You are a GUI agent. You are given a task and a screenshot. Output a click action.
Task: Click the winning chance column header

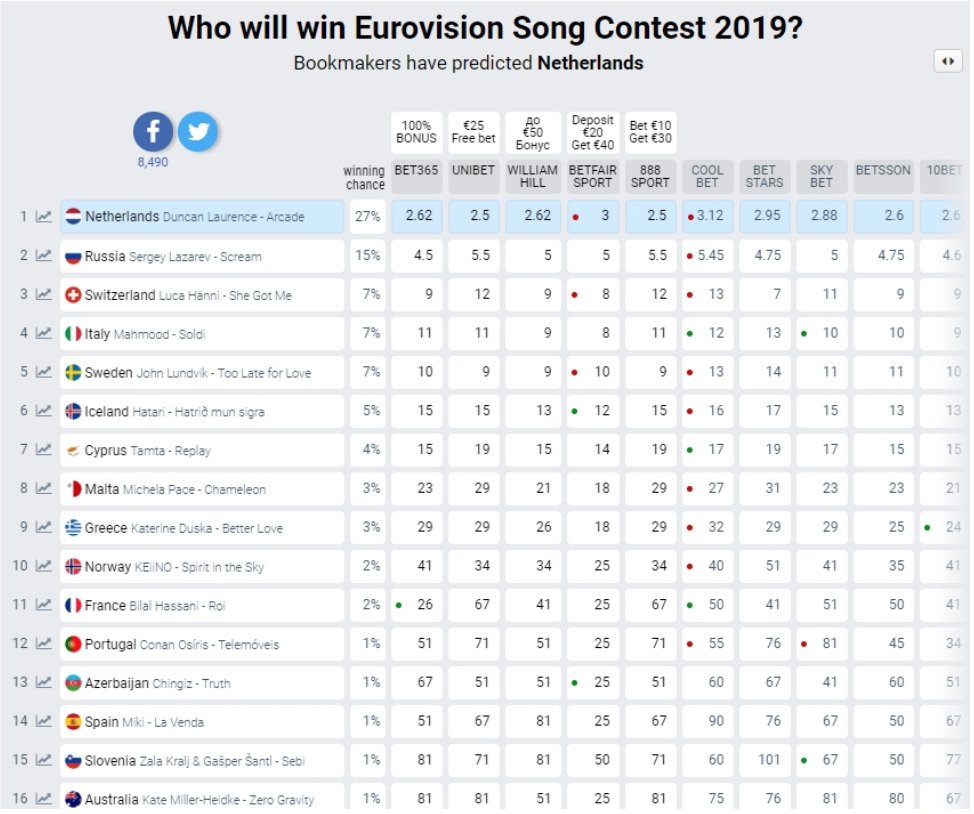(364, 178)
